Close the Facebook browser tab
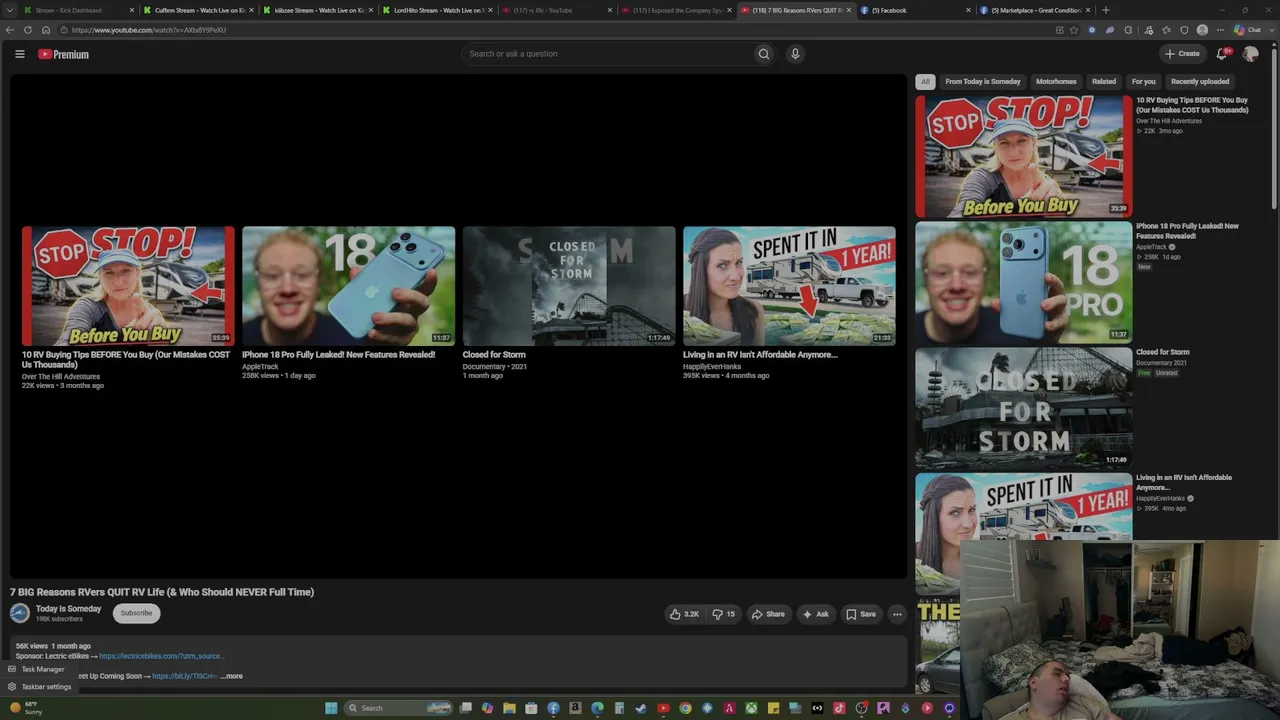This screenshot has height=720, width=1280. (x=968, y=10)
